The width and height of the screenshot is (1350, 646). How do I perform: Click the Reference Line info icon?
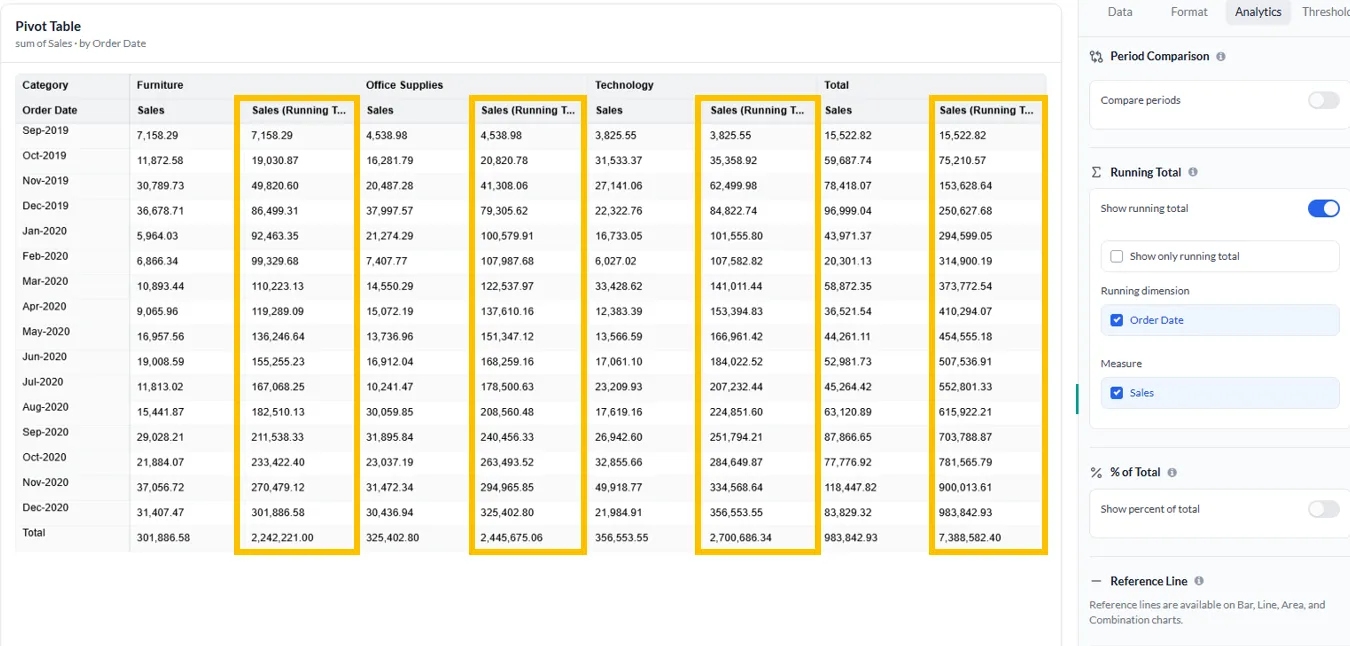tap(1199, 581)
